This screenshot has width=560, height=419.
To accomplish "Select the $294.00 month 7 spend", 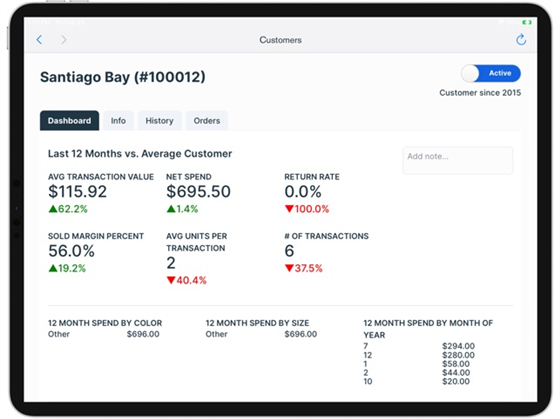I will (x=458, y=346).
